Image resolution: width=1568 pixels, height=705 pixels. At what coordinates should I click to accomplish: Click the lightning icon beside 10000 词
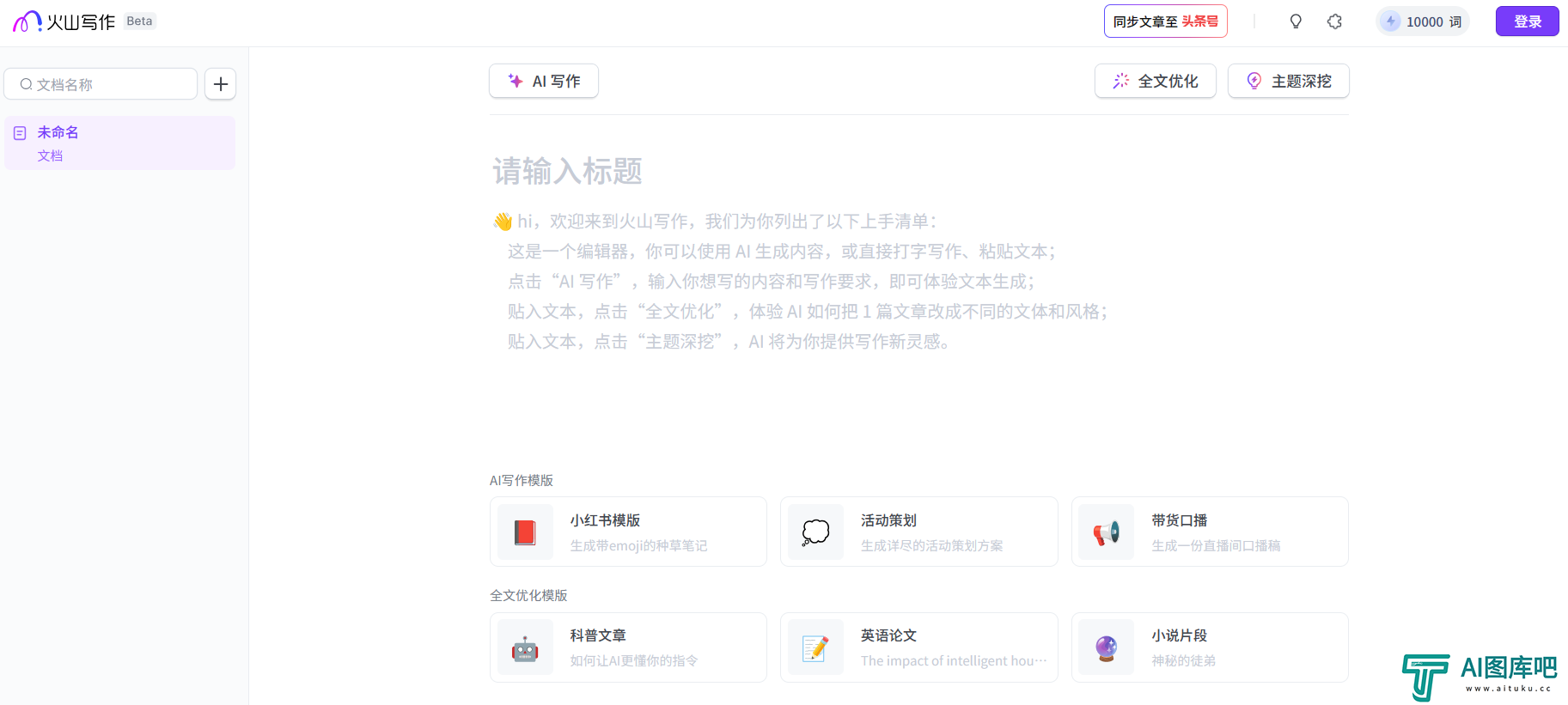[x=1391, y=21]
